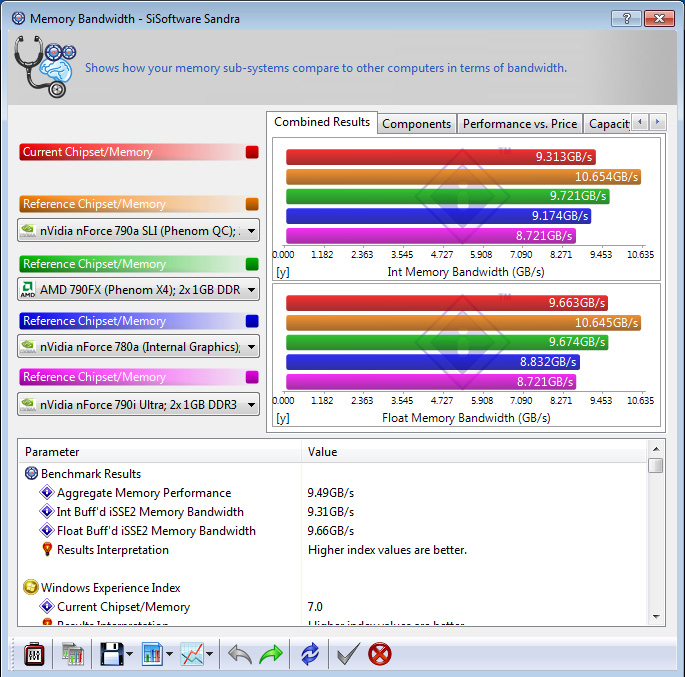Switch to the Combined Results tab
Screen dimensions: 685x677
pyautogui.click(x=322, y=122)
